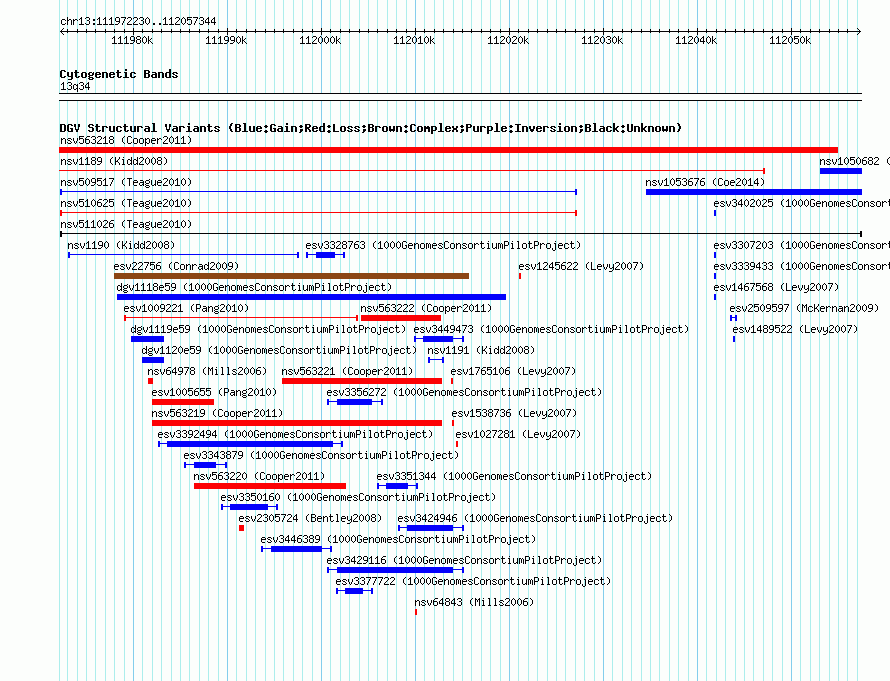Open nsv509517 (Teague2010) variant label
890x681 pixels.
tap(126, 182)
